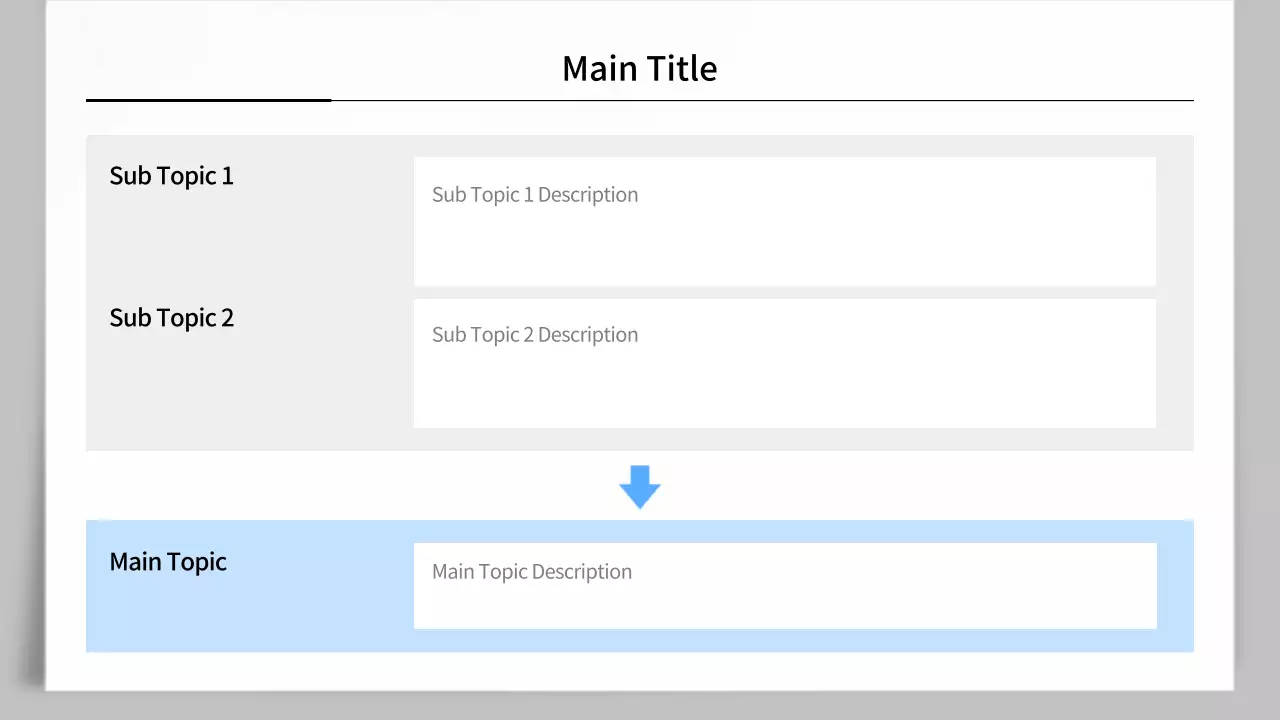
Task: Click the Main Topic label
Action: [x=168, y=562]
